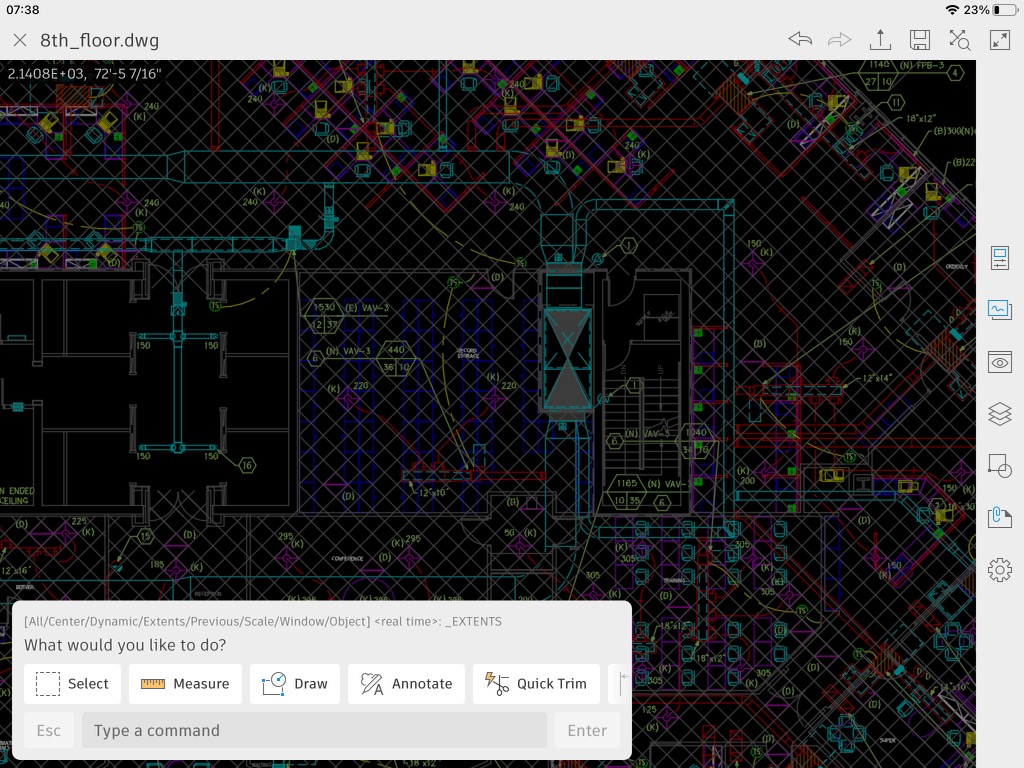Screen dimensions: 1024x768
Task: Tap the Enter button
Action: (x=587, y=730)
